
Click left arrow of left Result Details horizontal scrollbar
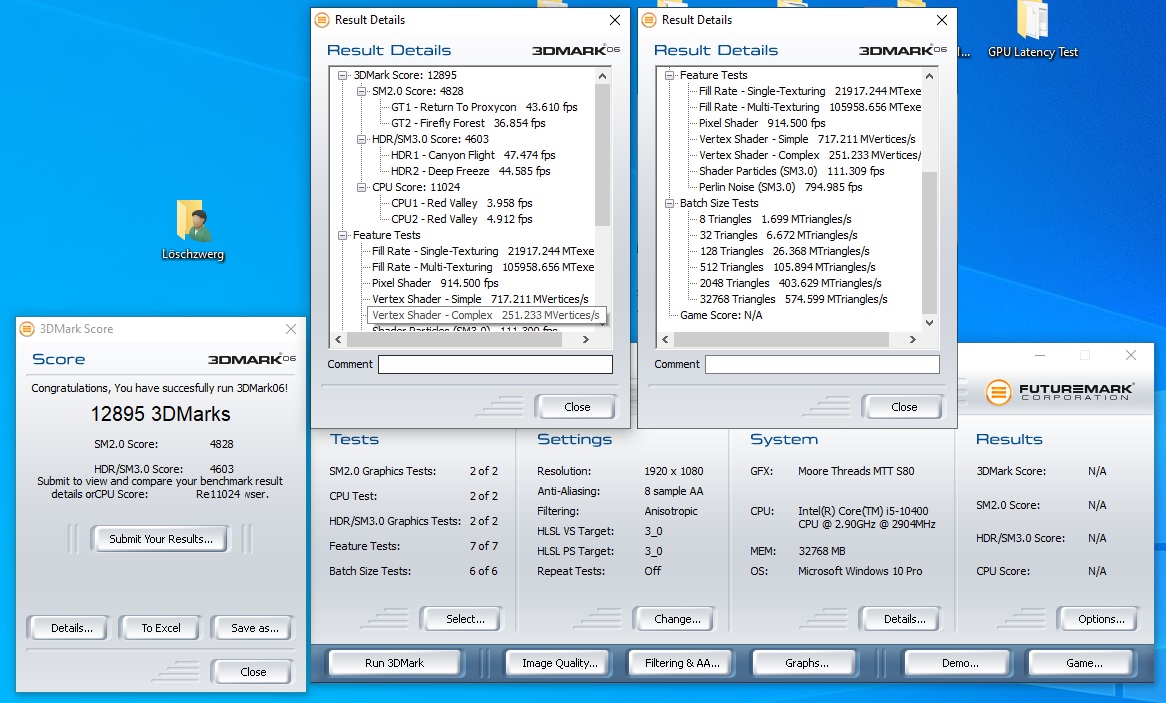click(x=338, y=339)
